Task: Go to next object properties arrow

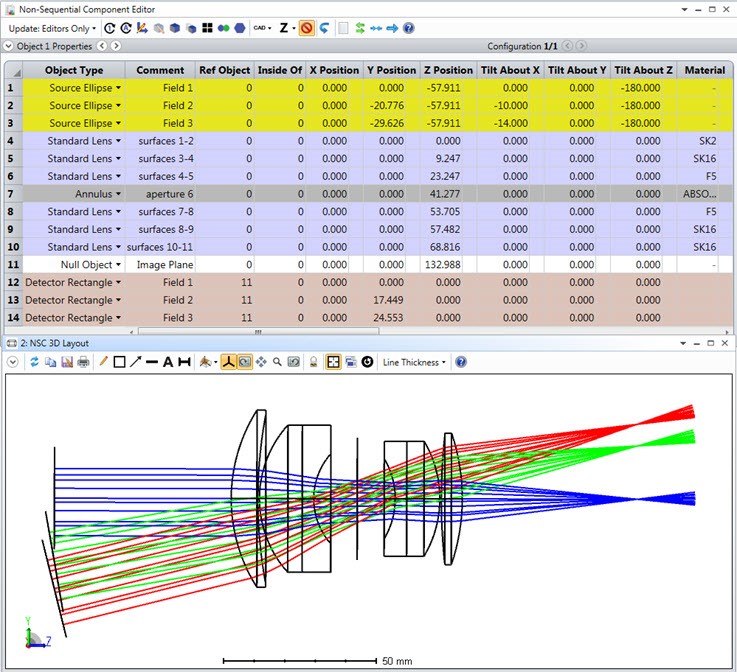Action: [x=116, y=46]
